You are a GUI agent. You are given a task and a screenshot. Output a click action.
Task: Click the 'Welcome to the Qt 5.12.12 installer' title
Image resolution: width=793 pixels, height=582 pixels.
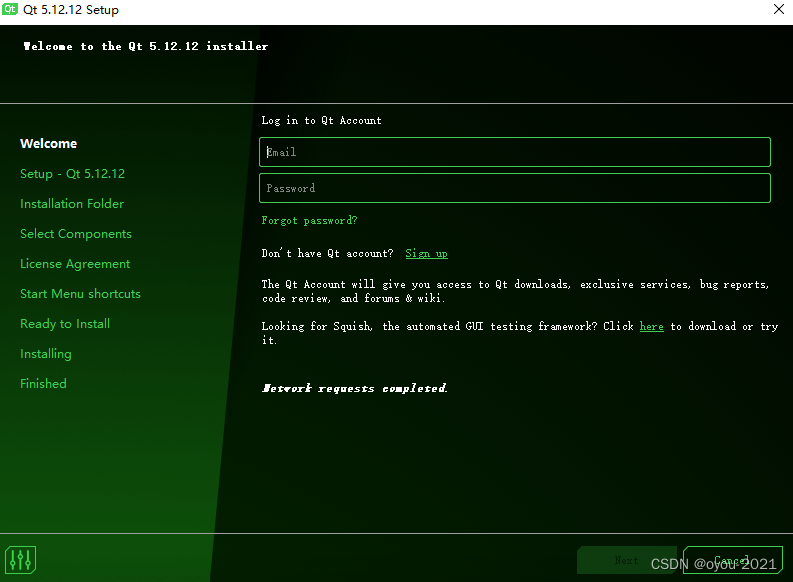click(146, 46)
